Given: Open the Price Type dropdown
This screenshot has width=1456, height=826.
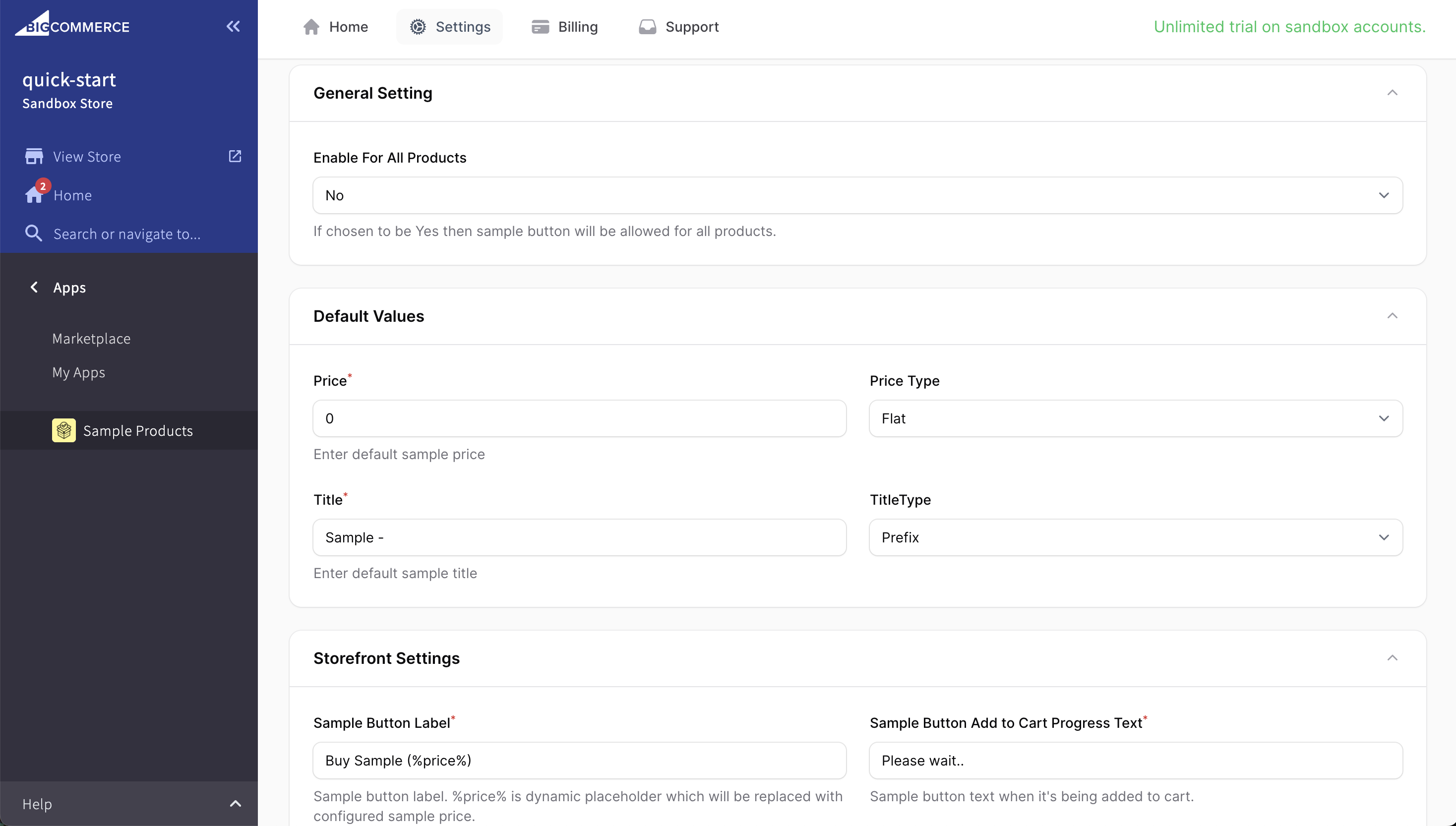Looking at the screenshot, I should pyautogui.click(x=1136, y=418).
